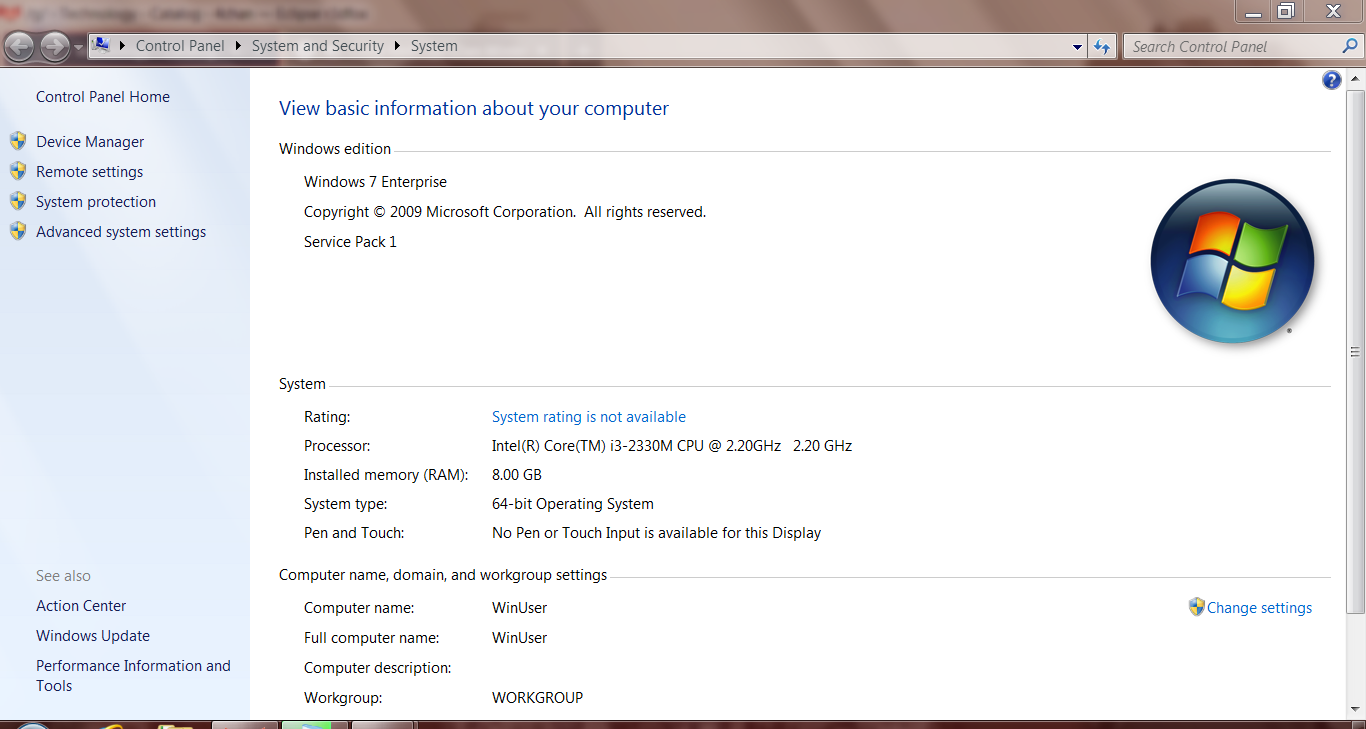Image resolution: width=1366 pixels, height=729 pixels.
Task: Open Windows Update link
Action: tap(93, 636)
